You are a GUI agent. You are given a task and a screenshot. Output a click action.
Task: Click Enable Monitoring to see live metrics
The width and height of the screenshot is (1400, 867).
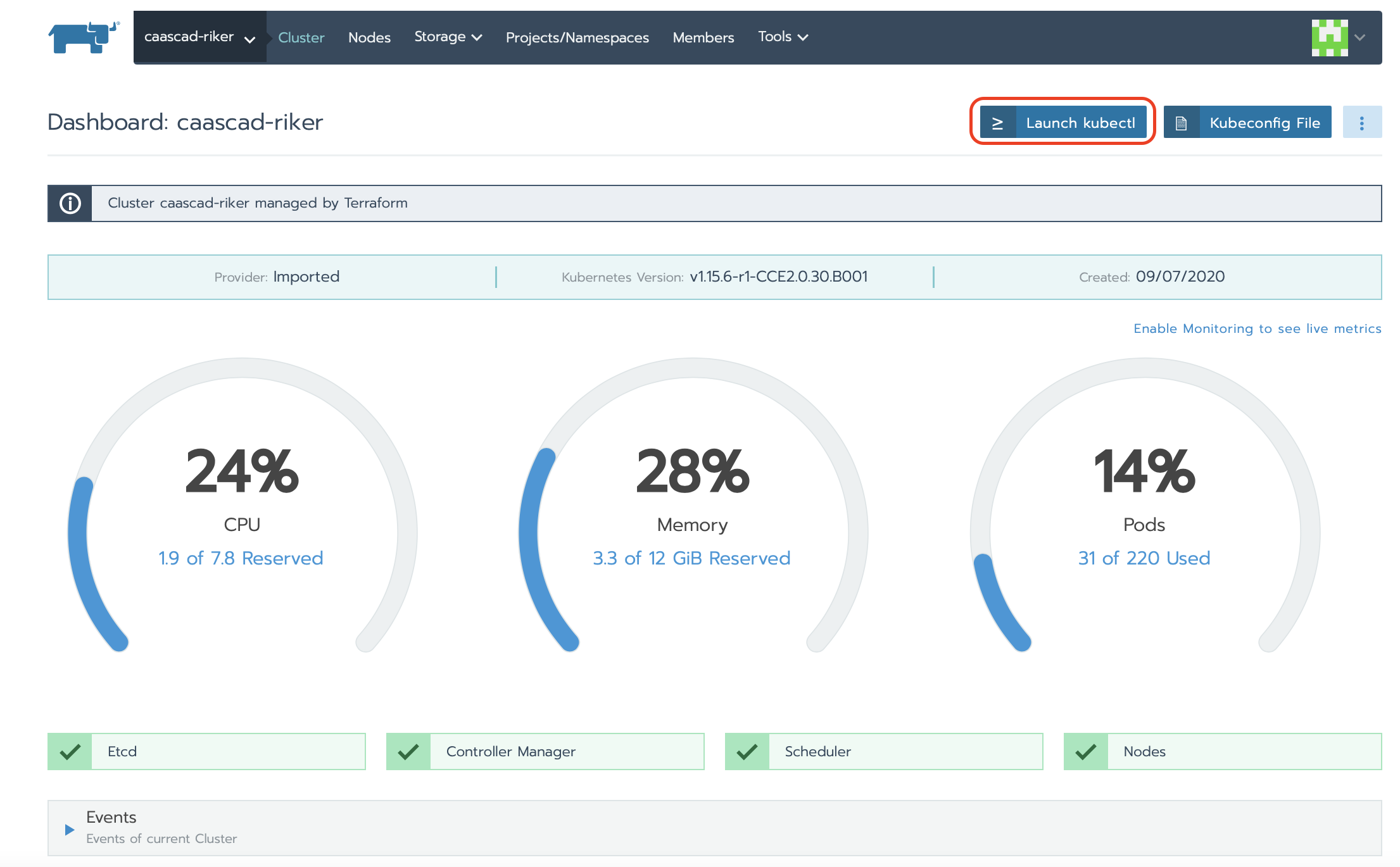[x=1257, y=328]
